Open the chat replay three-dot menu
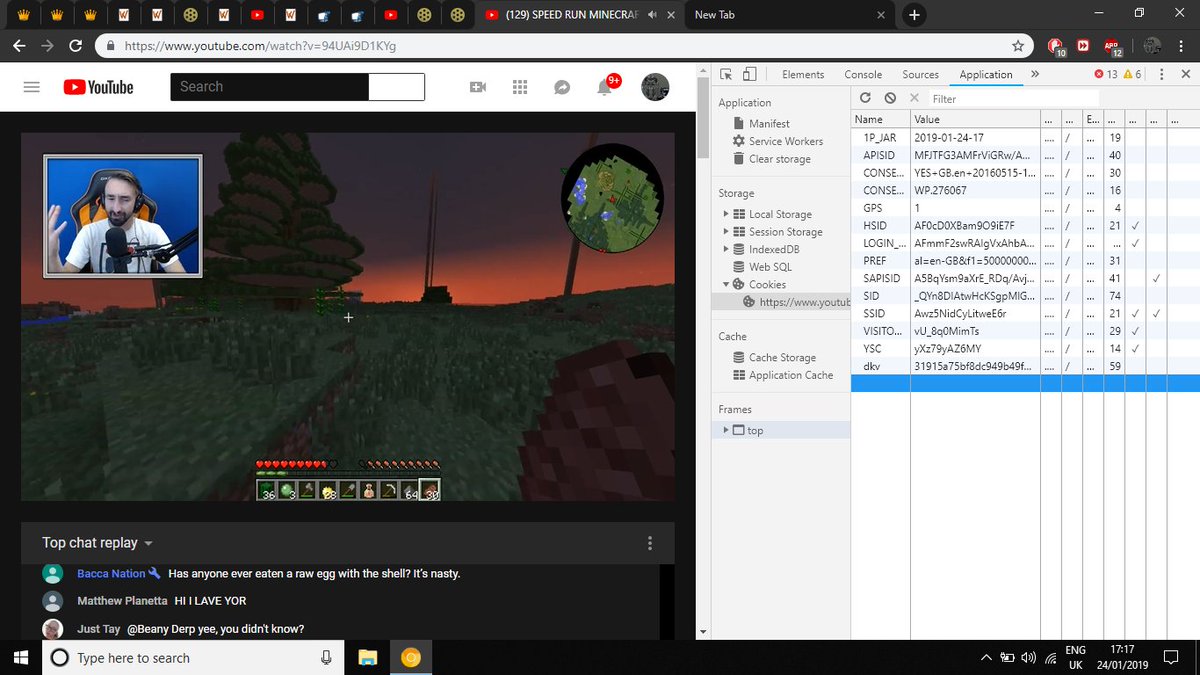1200x675 pixels. click(x=650, y=543)
